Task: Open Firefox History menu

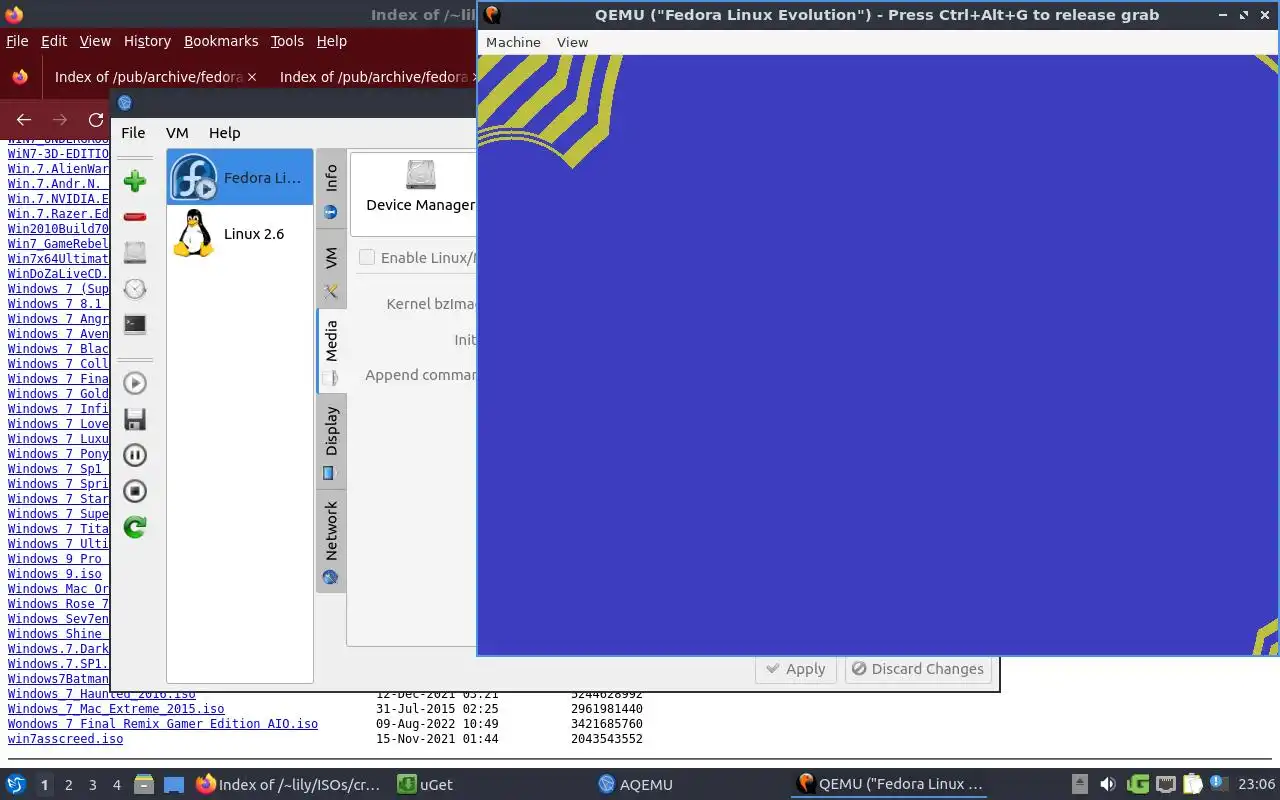Action: (x=147, y=41)
